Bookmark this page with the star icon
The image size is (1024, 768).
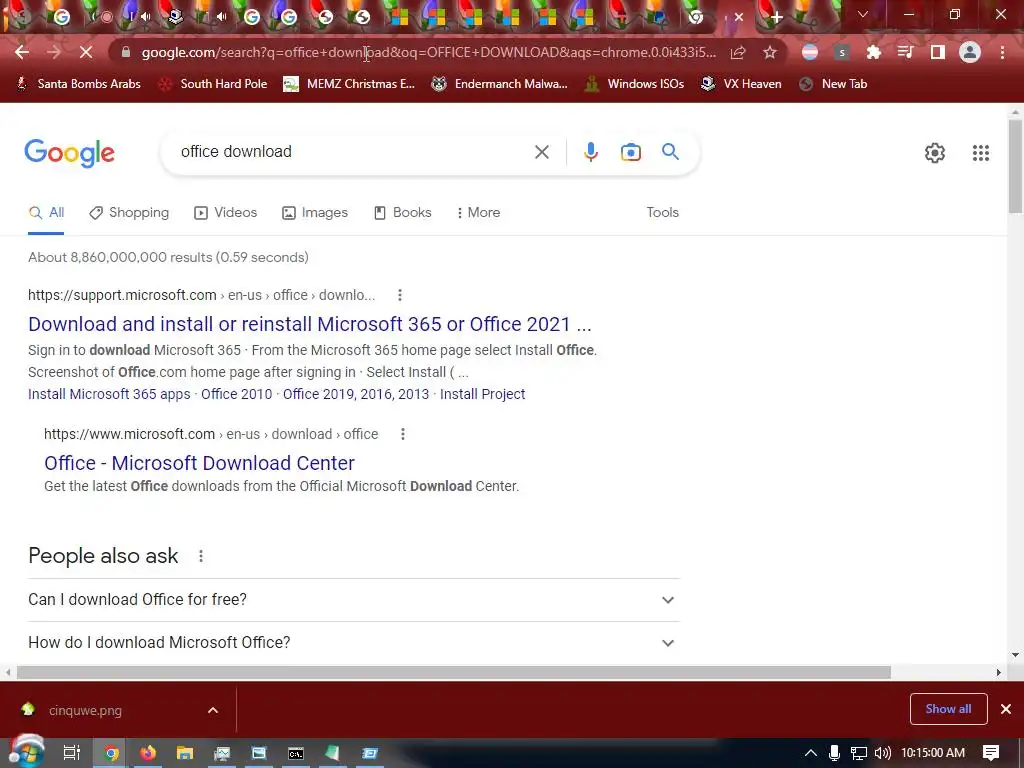tap(770, 52)
